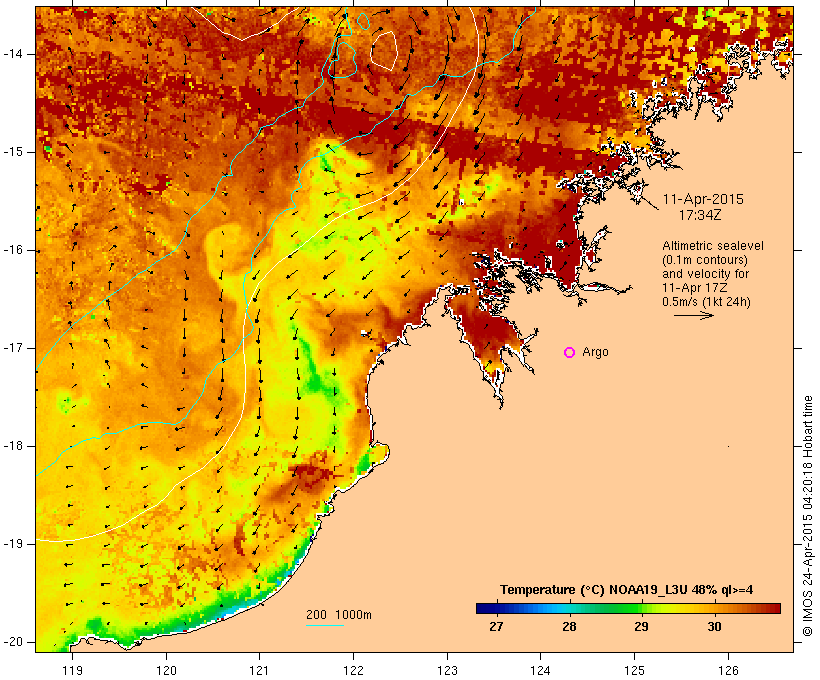Click the 'Argo' legend label
820x680 pixels.
click(595, 352)
